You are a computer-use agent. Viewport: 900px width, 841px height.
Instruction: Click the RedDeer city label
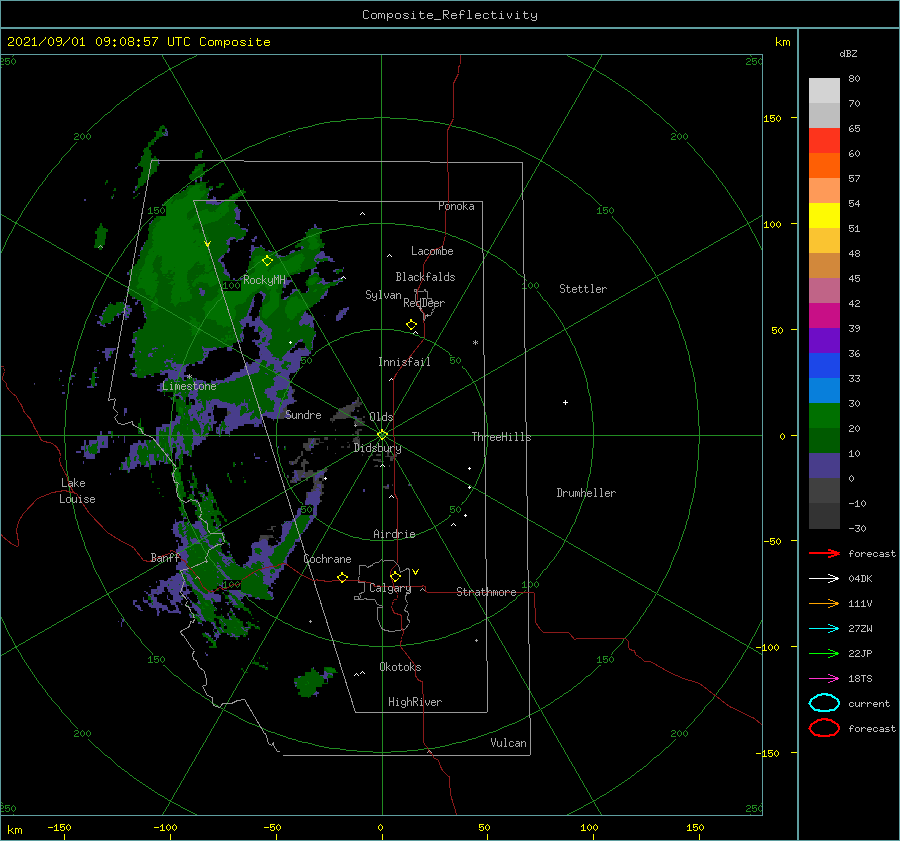tap(424, 303)
